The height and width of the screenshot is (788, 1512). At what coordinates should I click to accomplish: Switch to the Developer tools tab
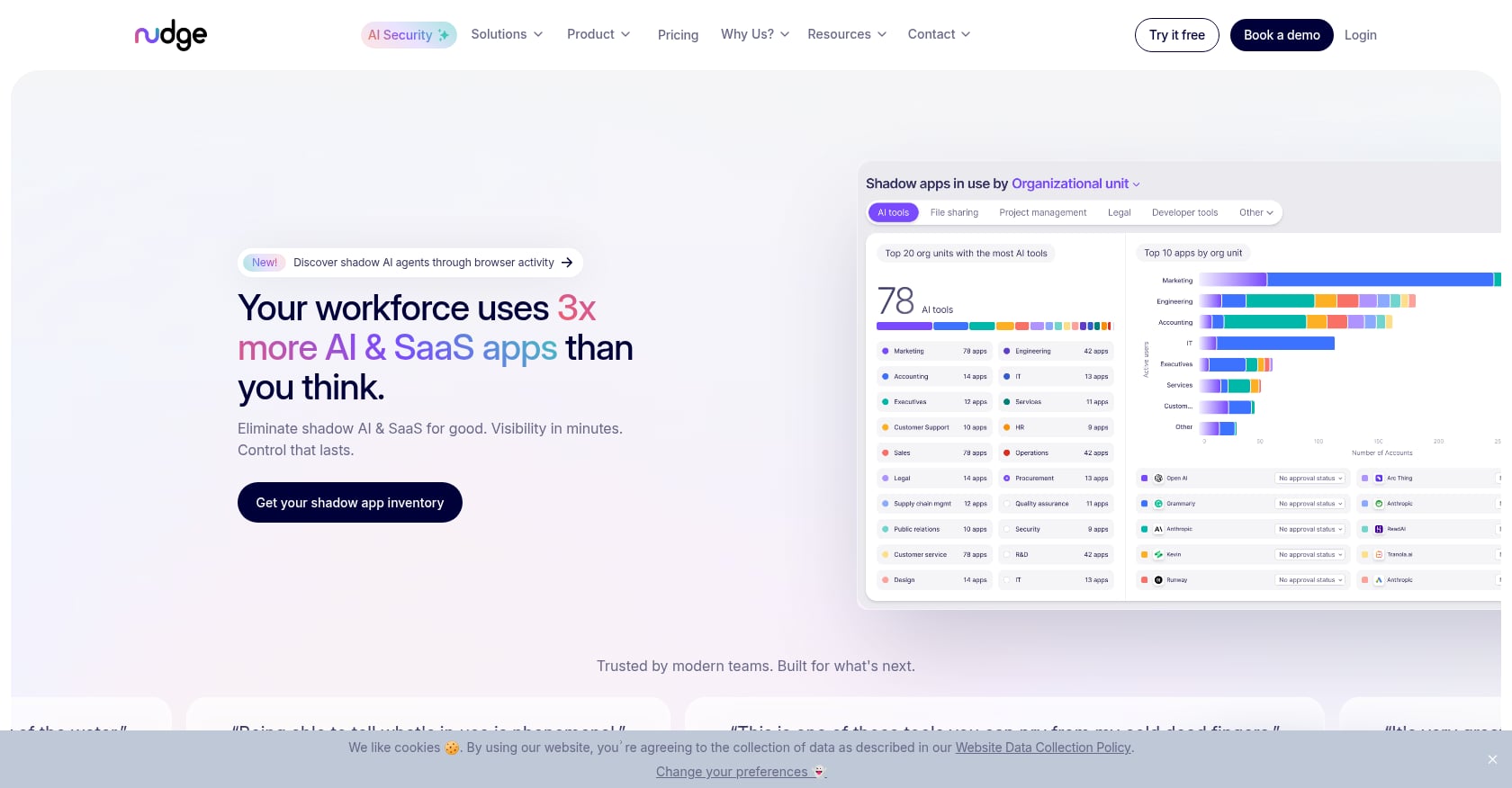click(x=1184, y=213)
